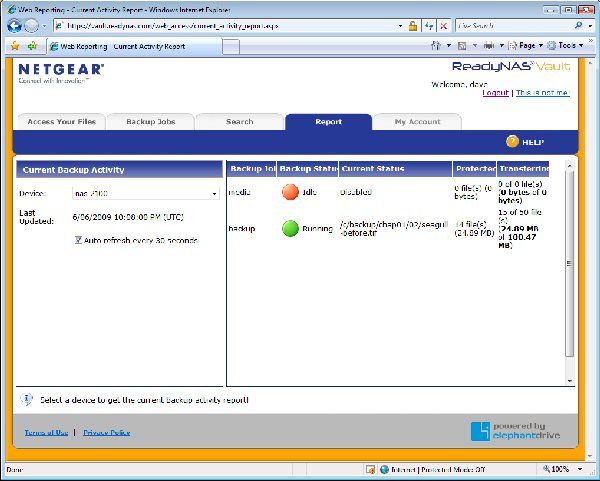This screenshot has height=481, width=600.
Task: Click the browser Back button
Action: tap(15, 26)
